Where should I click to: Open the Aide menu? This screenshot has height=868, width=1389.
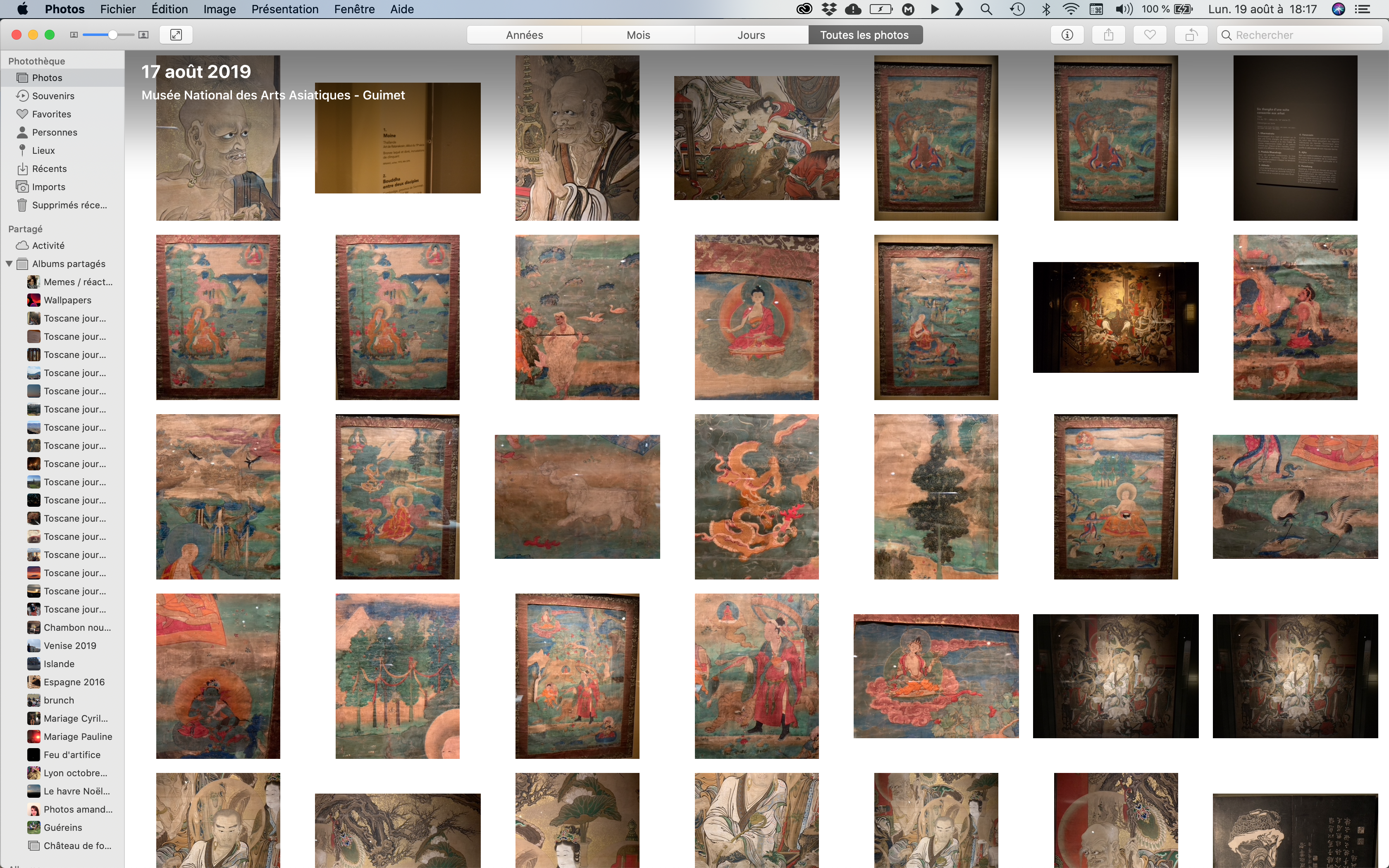402,9
